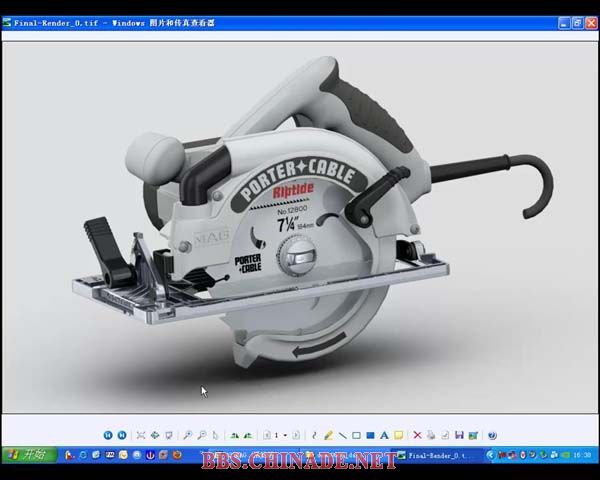Start the slide show
This screenshot has height=480, width=600.
tap(169, 435)
